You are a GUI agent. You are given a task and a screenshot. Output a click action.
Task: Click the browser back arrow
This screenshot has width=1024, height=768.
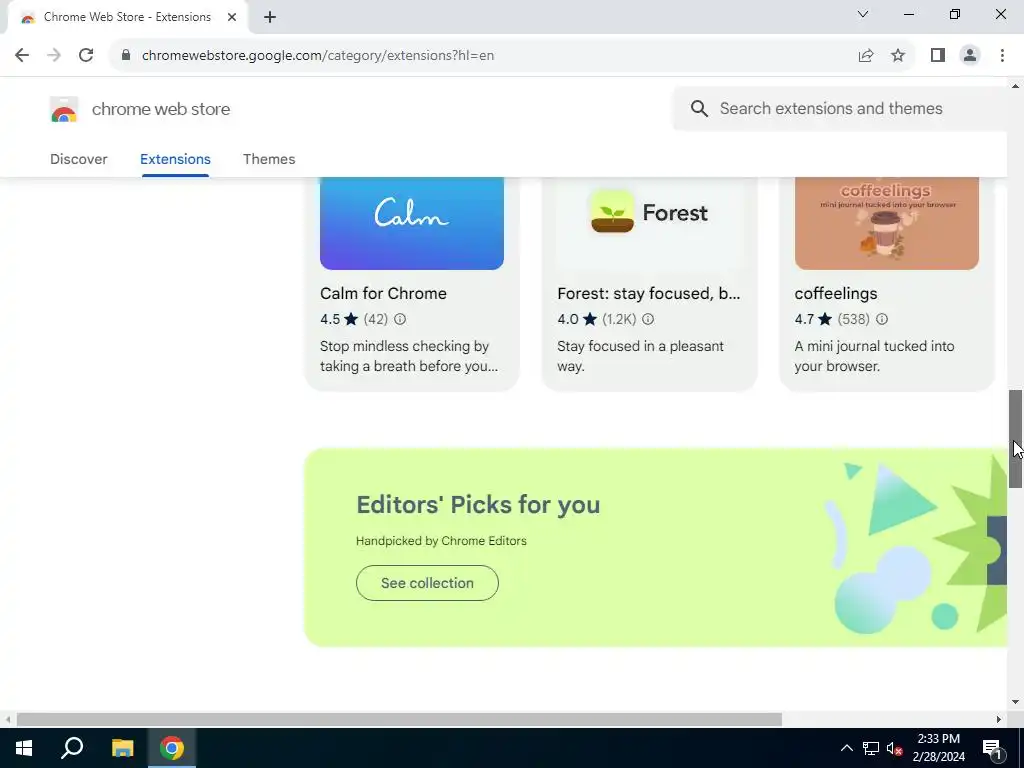22,56
